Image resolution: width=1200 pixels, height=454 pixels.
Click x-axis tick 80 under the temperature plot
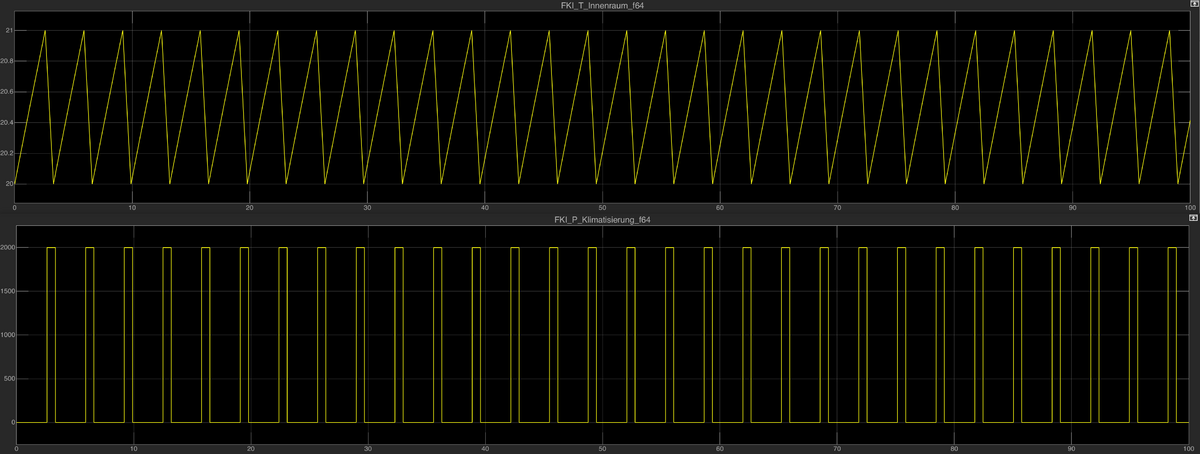(x=955, y=207)
